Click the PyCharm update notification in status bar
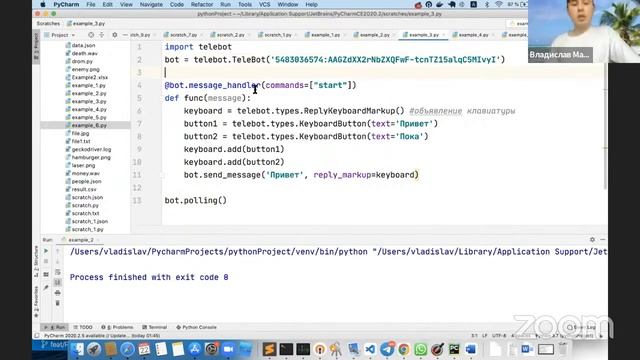640x360 pixels. 102,336
